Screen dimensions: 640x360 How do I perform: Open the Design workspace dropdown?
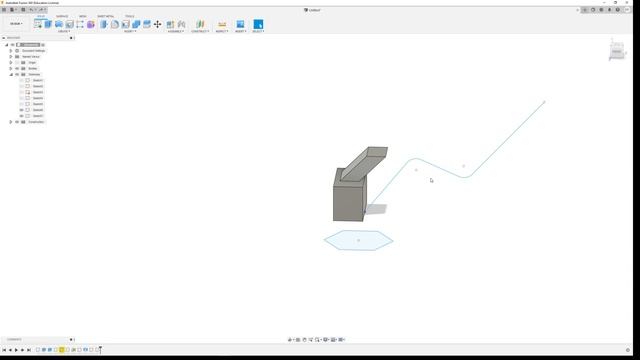pos(16,24)
